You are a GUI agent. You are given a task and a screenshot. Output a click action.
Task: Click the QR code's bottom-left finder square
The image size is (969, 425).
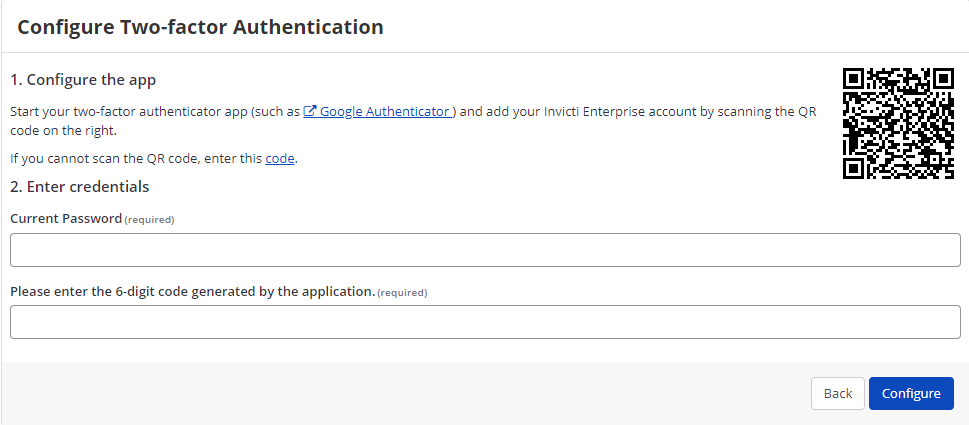tap(854, 167)
